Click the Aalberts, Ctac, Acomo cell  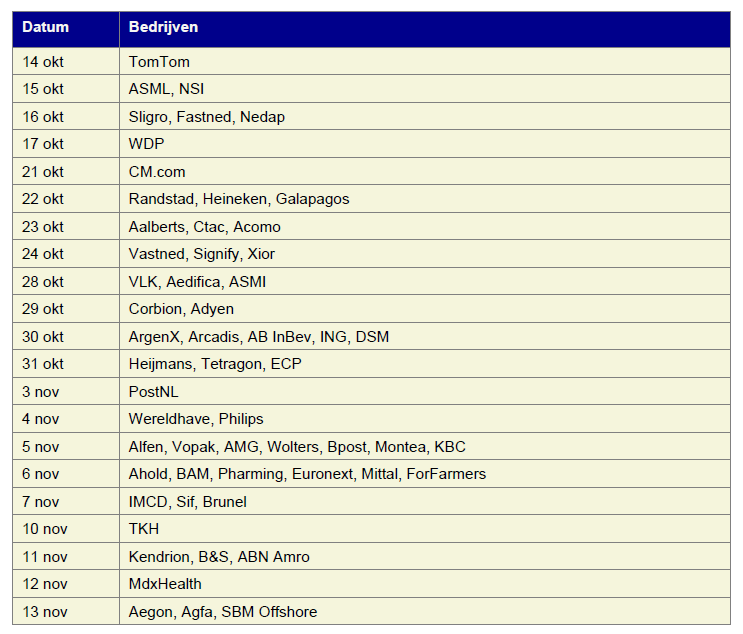pos(204,227)
